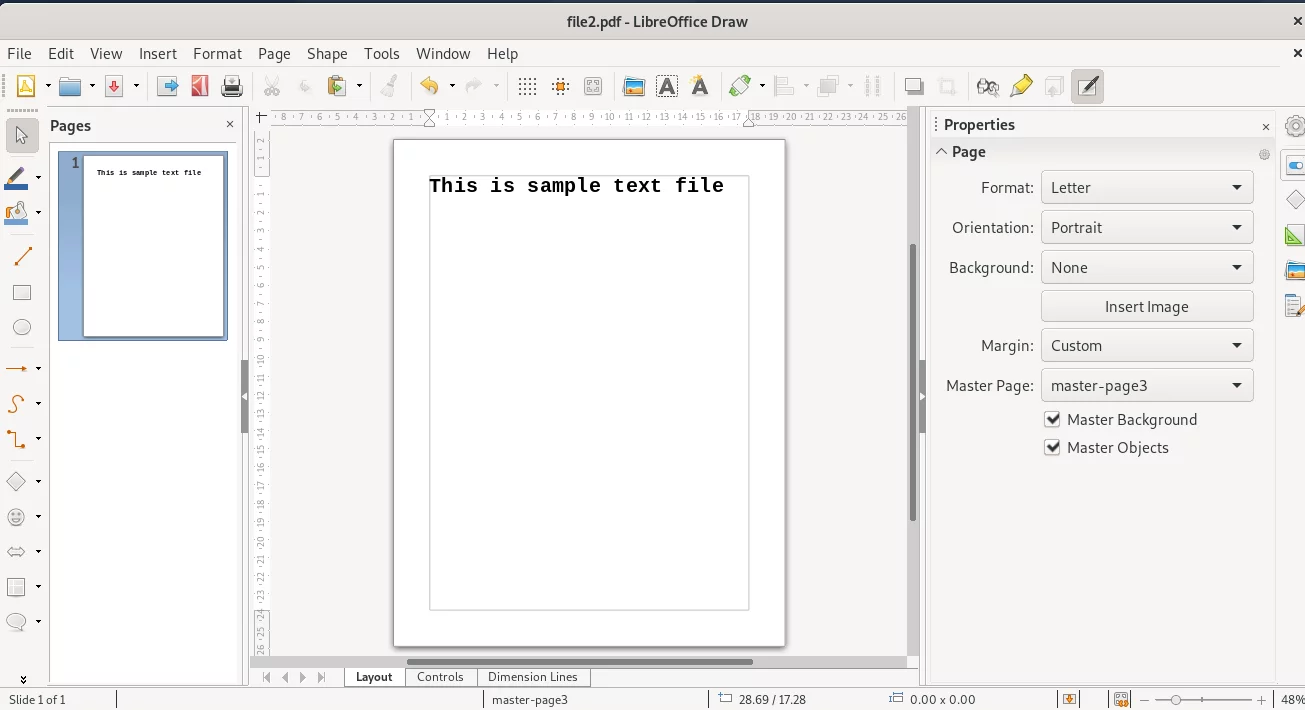The width and height of the screenshot is (1305, 710).
Task: Select the Connectors tool
Action: coord(17,439)
